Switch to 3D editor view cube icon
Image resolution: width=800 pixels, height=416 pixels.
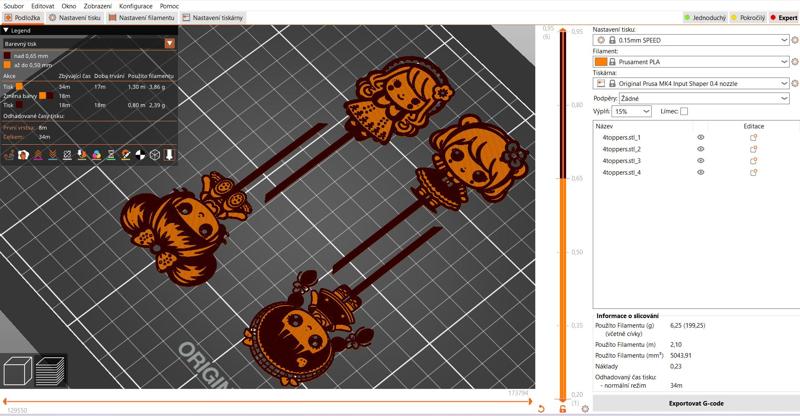click(17, 371)
